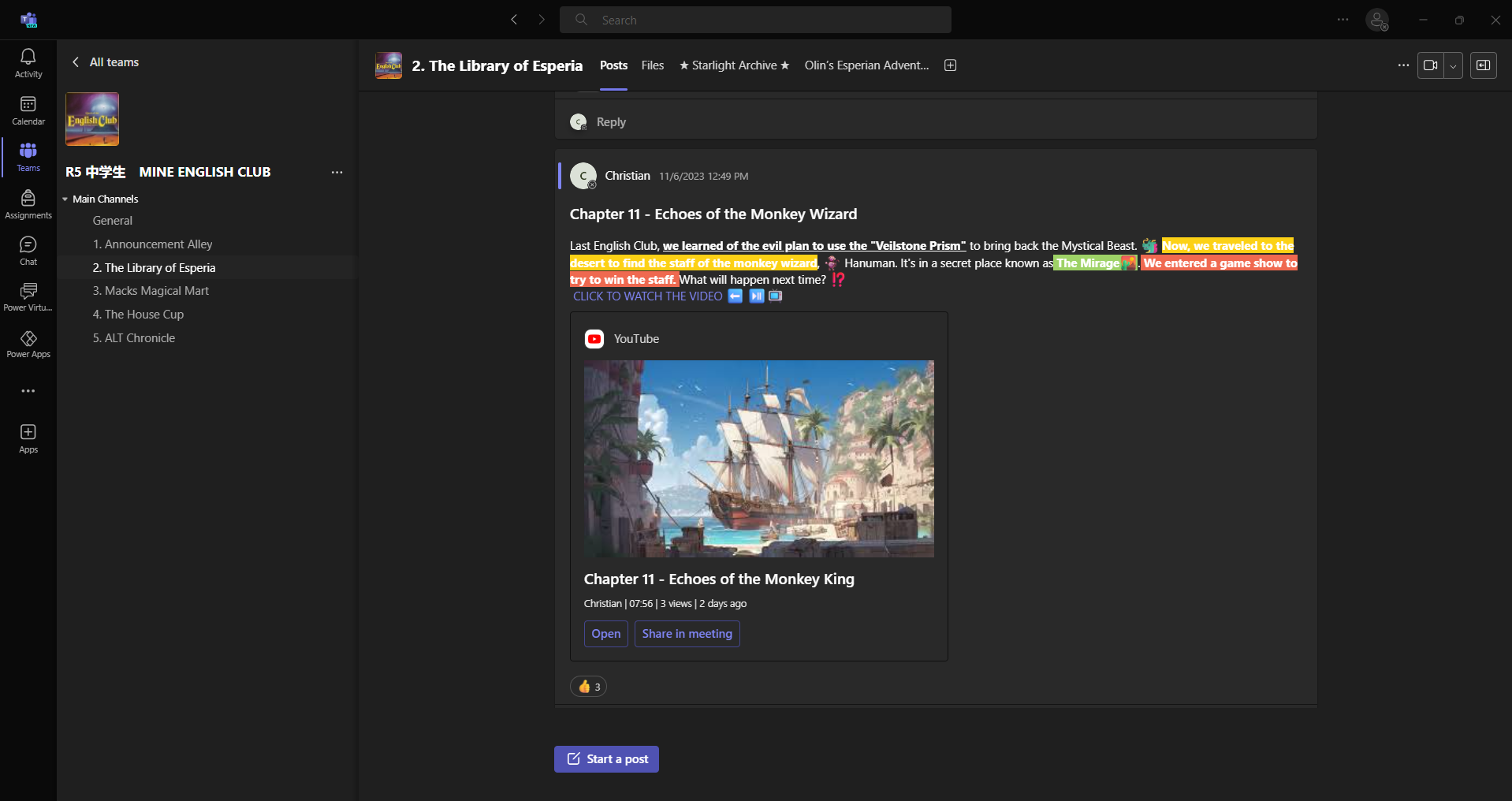Add a new tab to the channel
This screenshot has height=801, width=1512.
pos(951,65)
